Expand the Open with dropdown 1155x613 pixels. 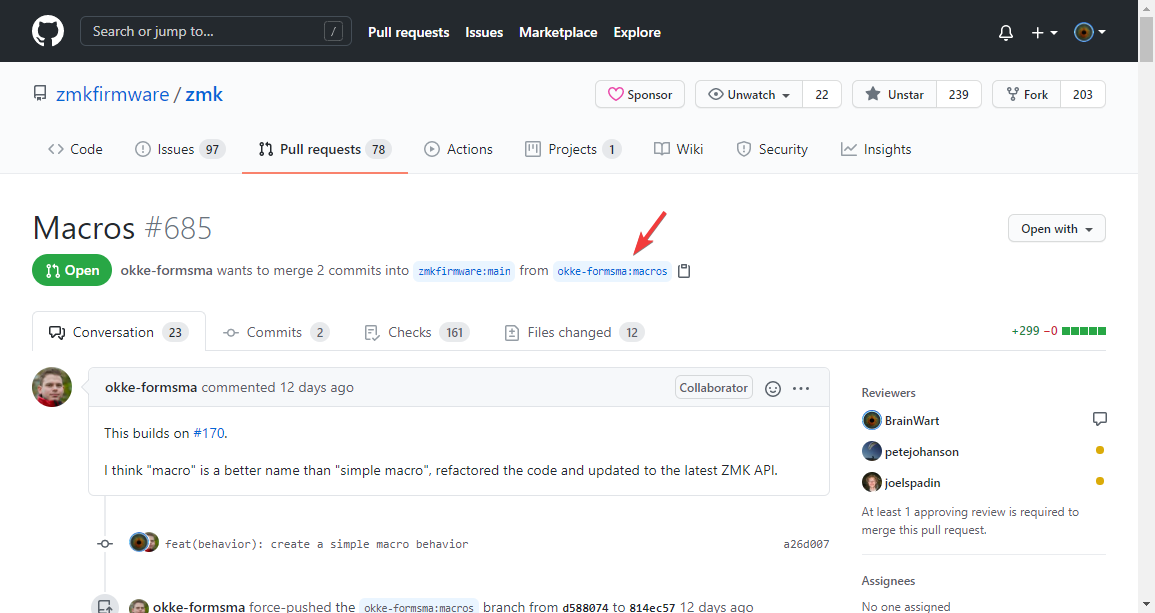(x=1056, y=228)
